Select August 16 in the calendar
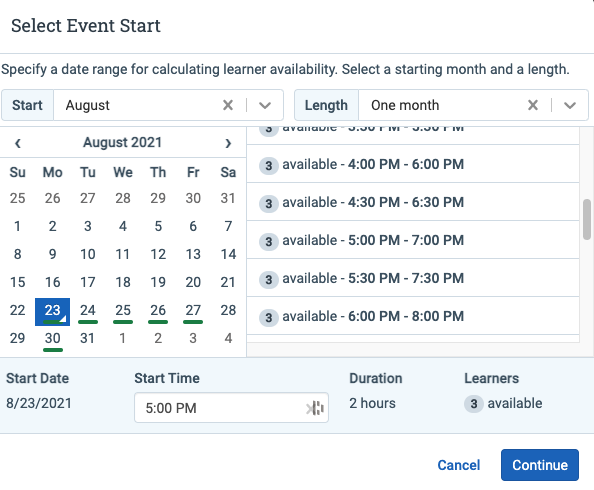 tap(52, 283)
